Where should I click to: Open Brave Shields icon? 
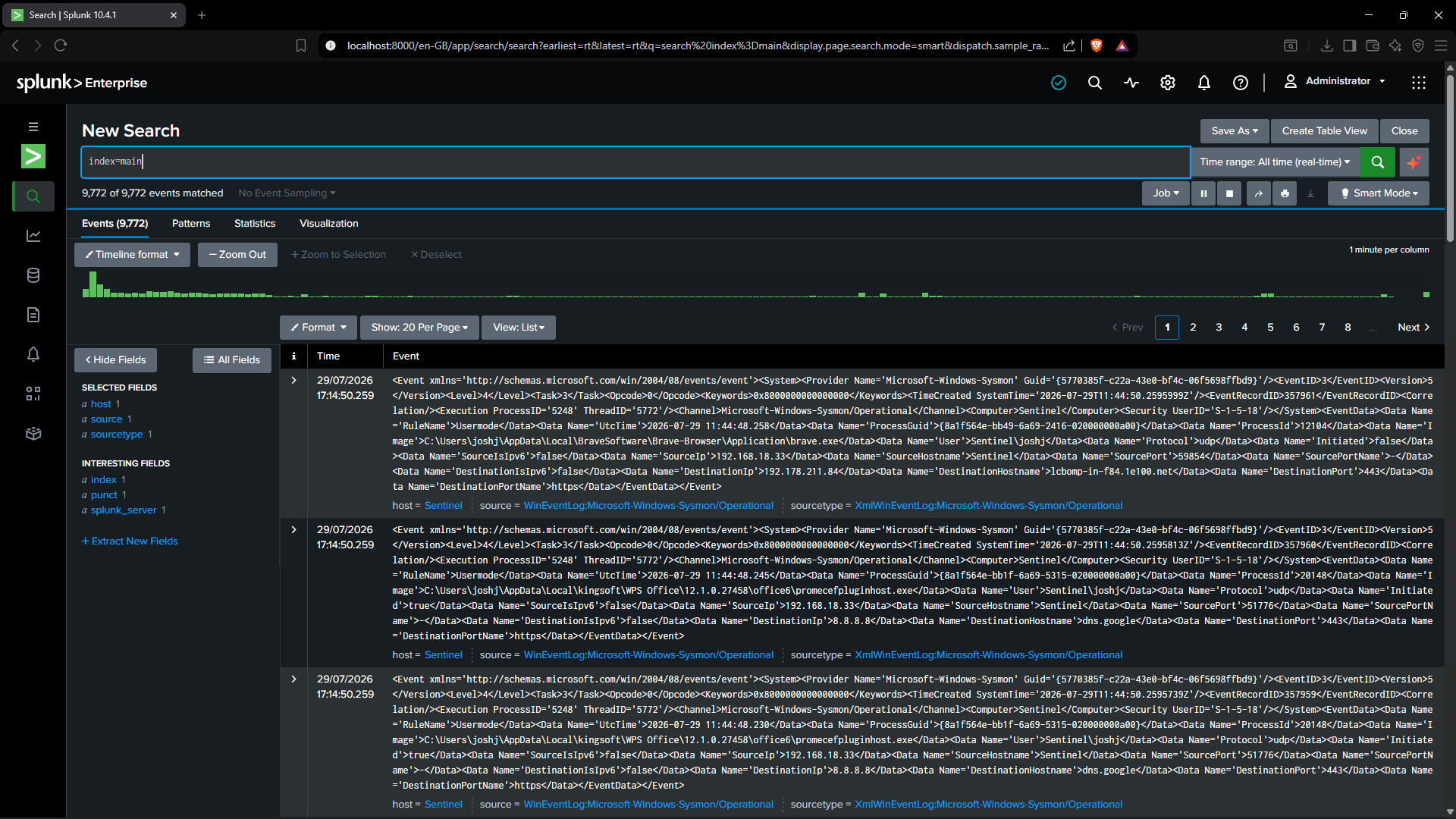[x=1096, y=45]
